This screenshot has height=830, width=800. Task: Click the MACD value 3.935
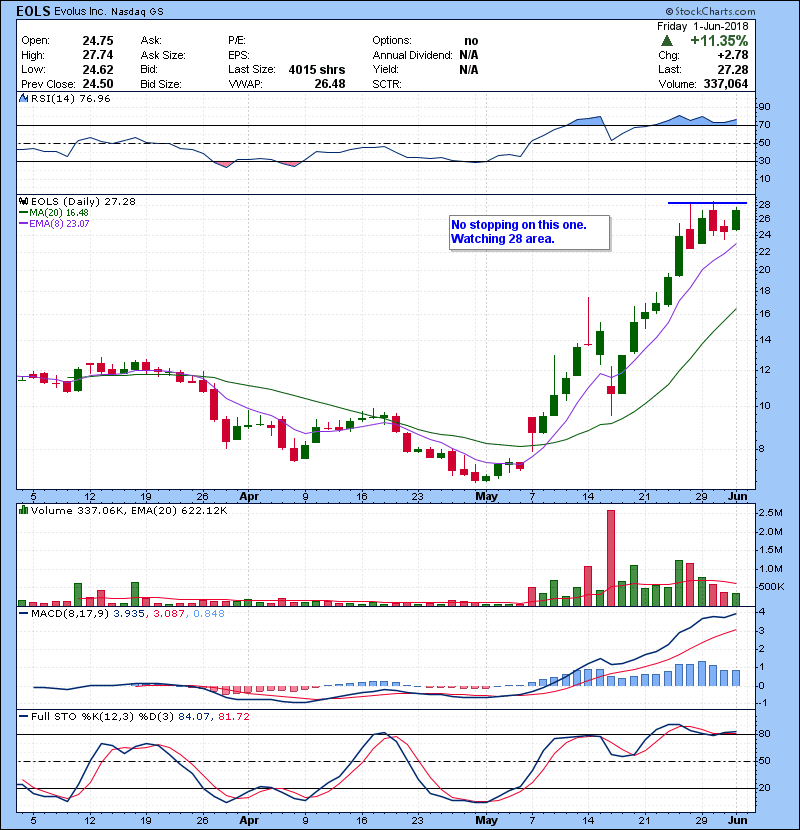[x=129, y=614]
